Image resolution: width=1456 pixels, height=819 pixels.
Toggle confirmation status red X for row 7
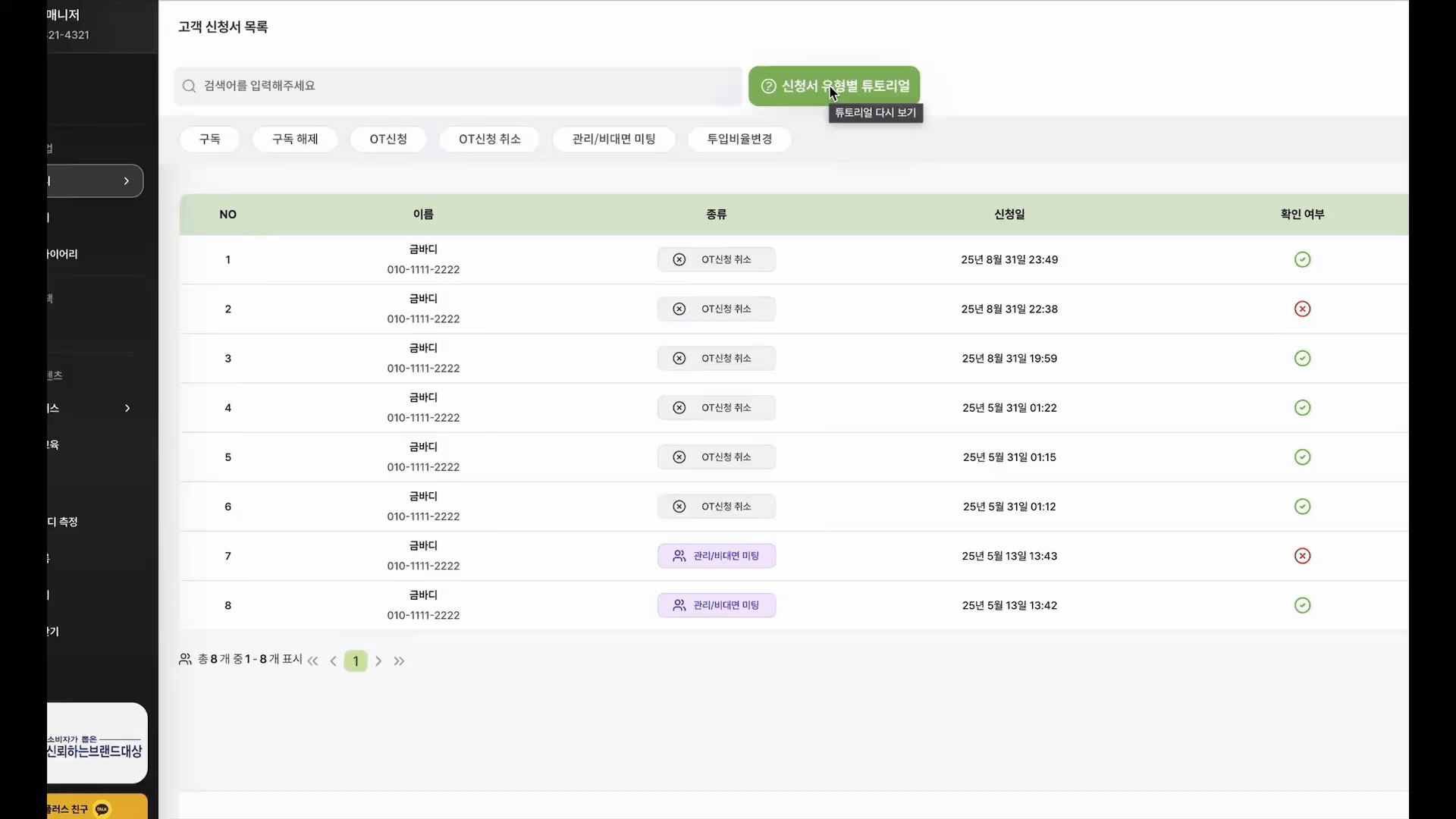click(1302, 556)
